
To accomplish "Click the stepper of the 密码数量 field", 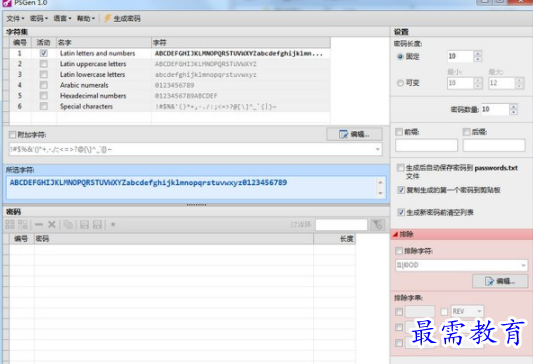I will pos(514,109).
